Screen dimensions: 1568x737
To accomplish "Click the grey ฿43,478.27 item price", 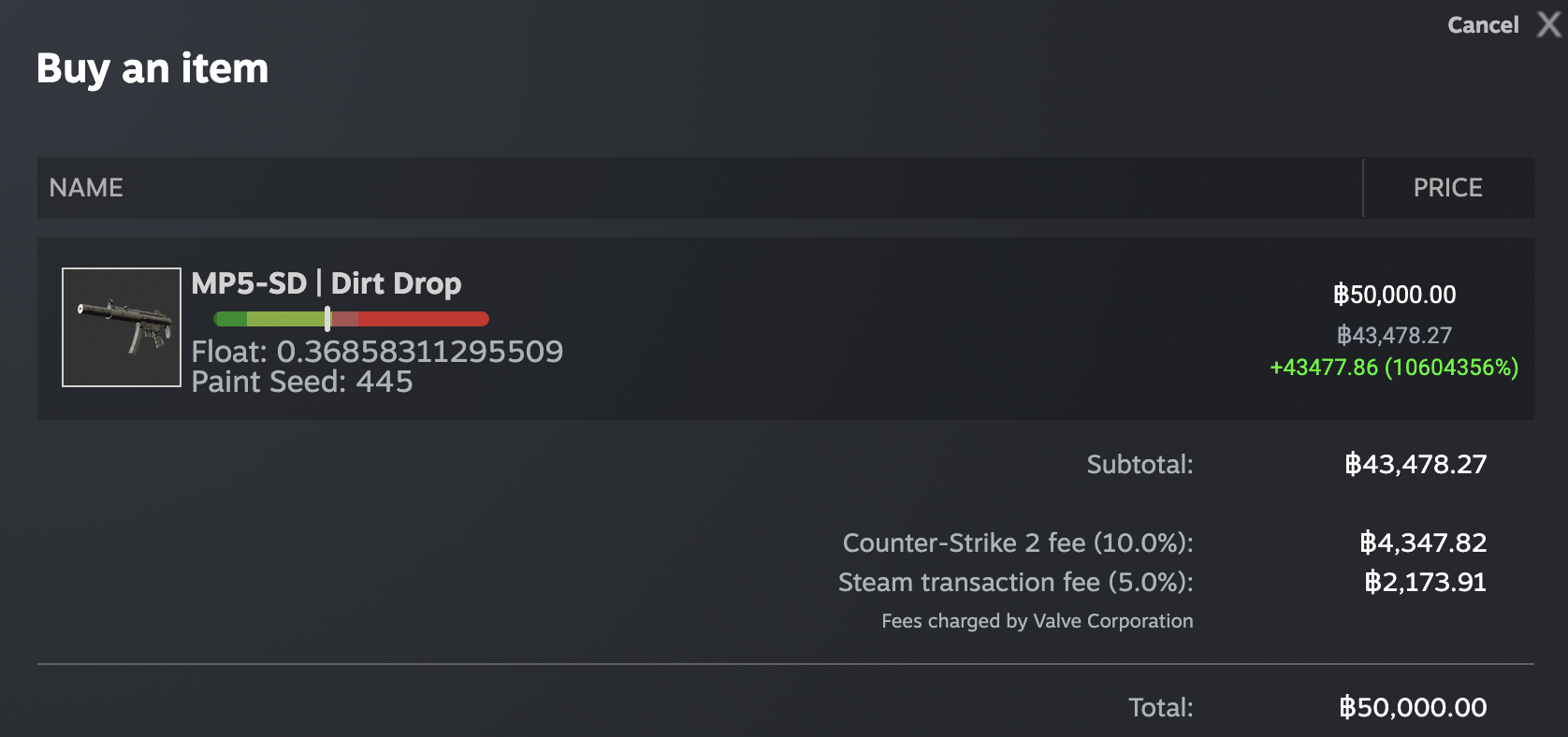I will (1394, 335).
